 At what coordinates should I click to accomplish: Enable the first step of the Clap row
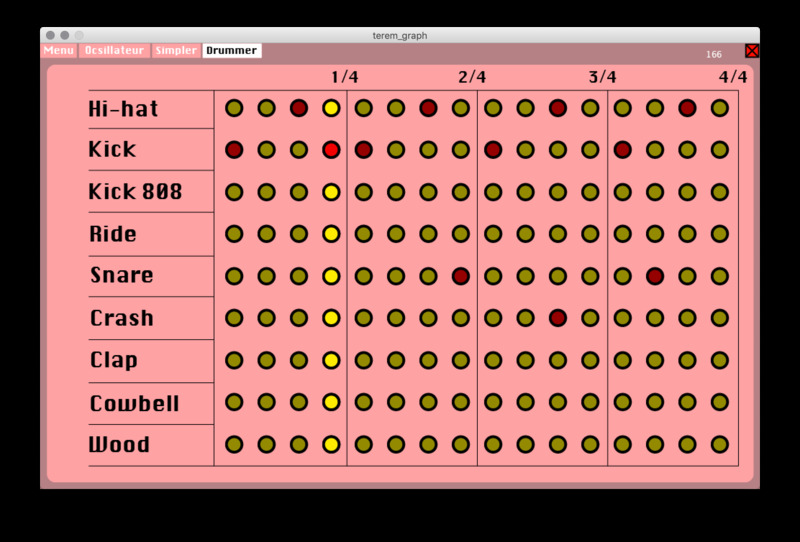(234, 360)
